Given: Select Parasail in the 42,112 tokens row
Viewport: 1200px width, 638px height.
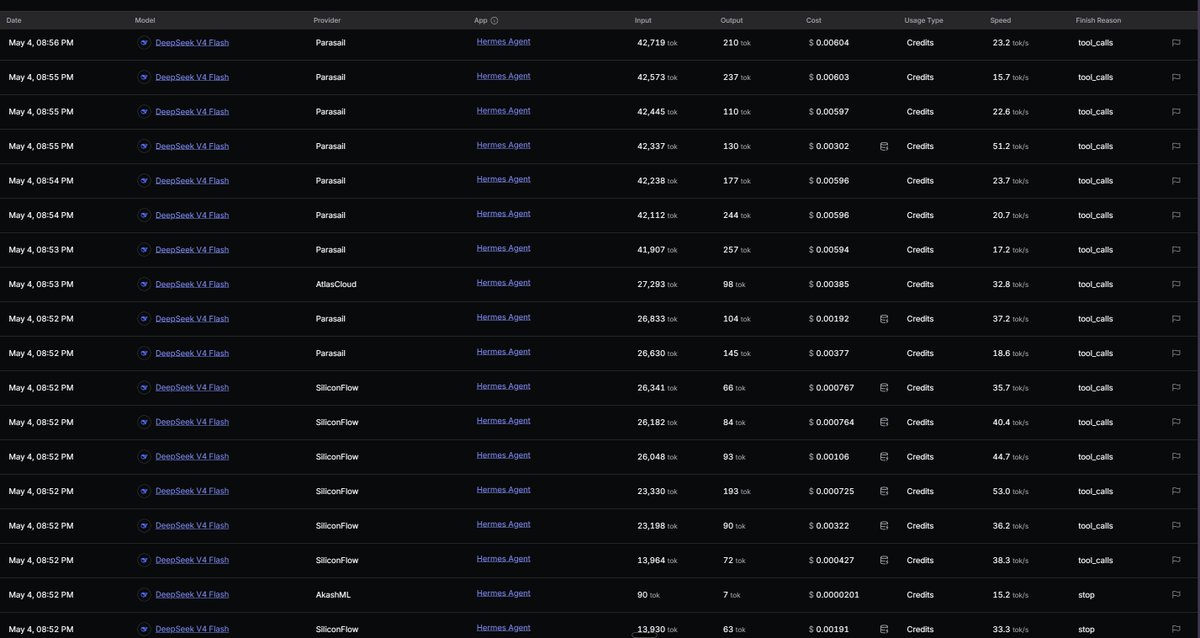Looking at the screenshot, I should click(x=330, y=215).
